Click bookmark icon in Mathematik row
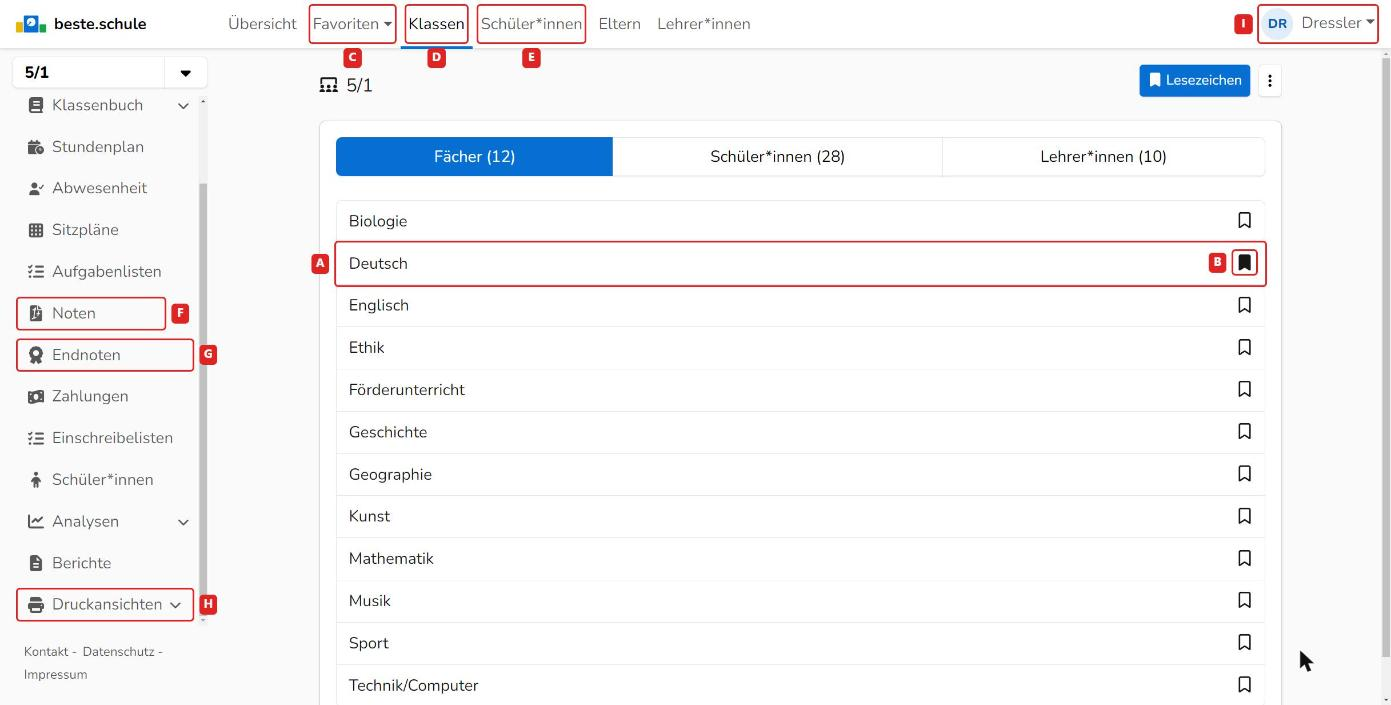The image size is (1391, 705). coord(1244,558)
